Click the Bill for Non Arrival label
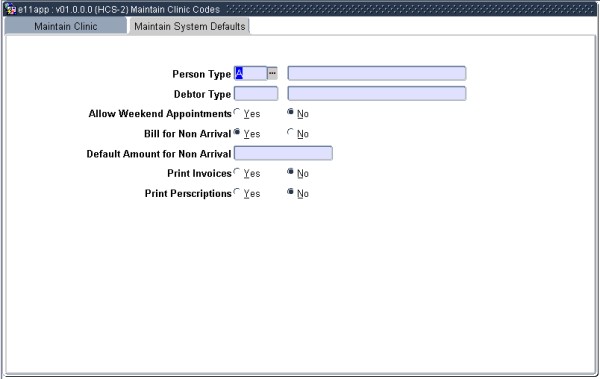 click(188, 134)
